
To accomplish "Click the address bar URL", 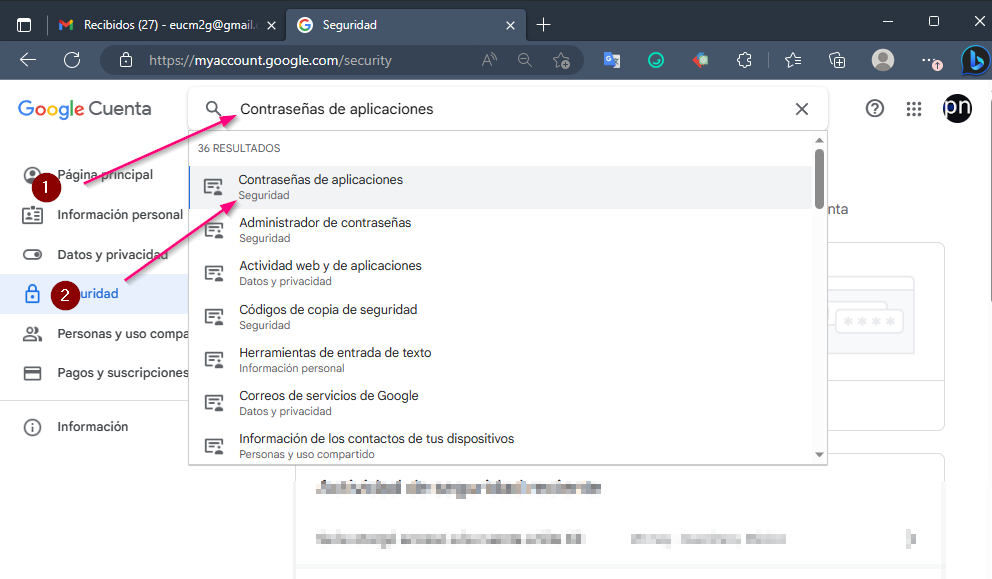I will (270, 60).
